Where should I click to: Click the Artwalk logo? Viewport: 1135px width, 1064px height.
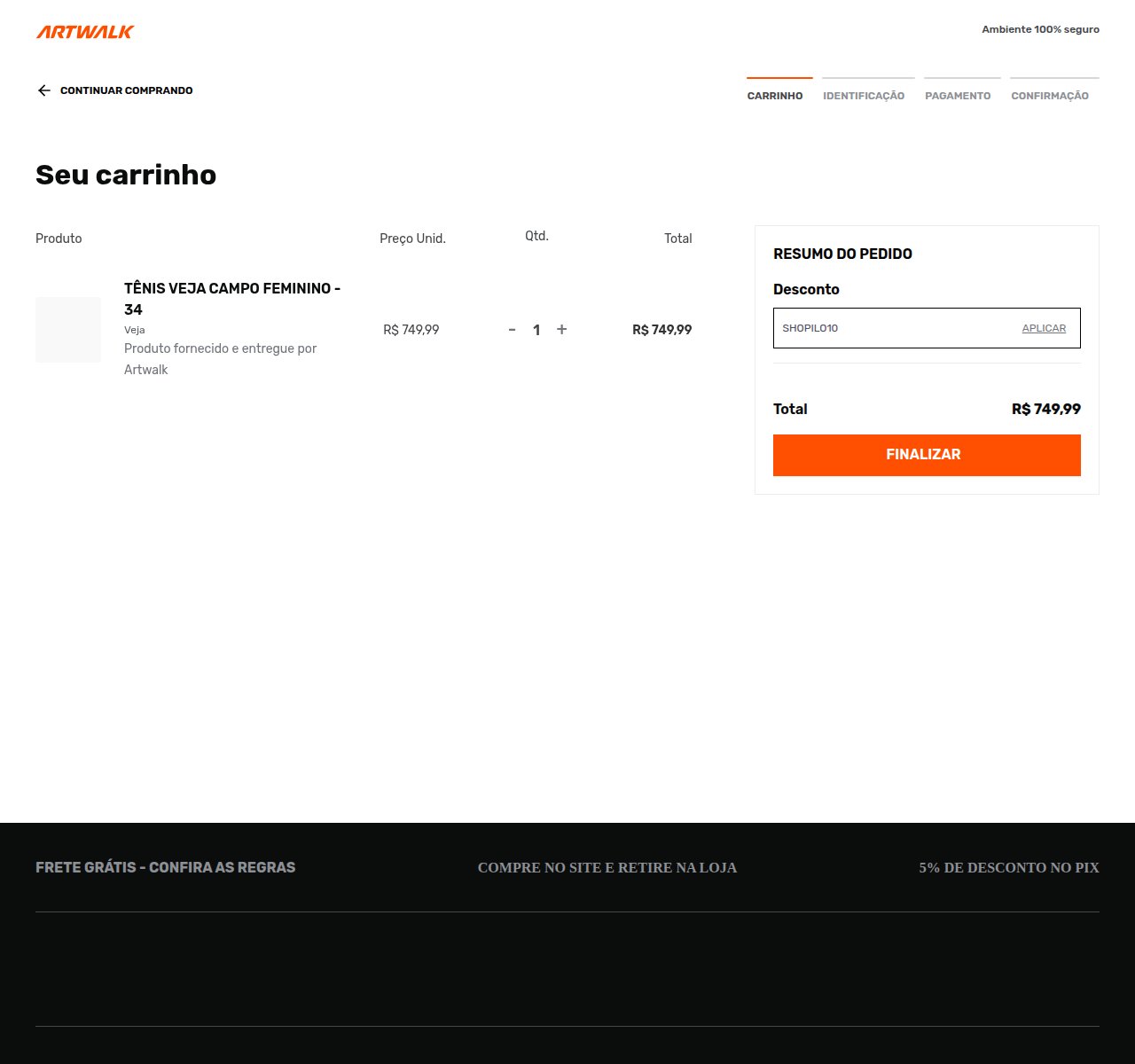pyautogui.click(x=85, y=32)
